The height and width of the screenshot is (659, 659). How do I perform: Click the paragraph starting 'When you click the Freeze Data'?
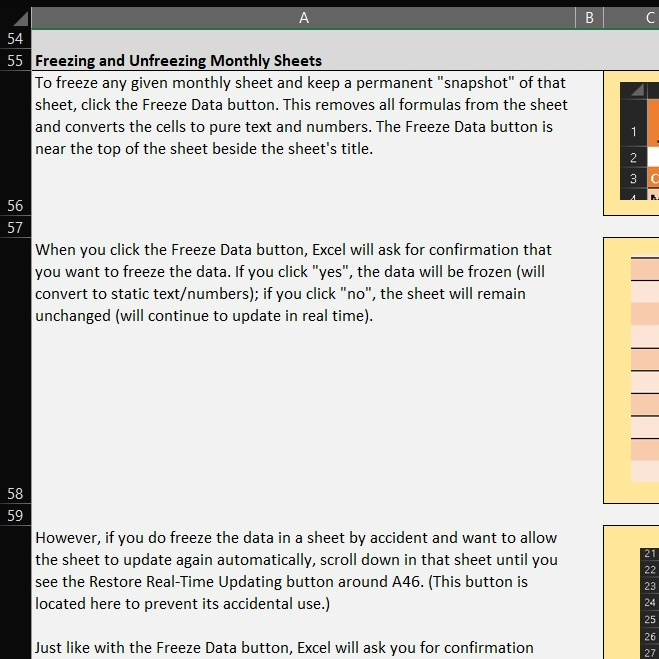point(293,283)
